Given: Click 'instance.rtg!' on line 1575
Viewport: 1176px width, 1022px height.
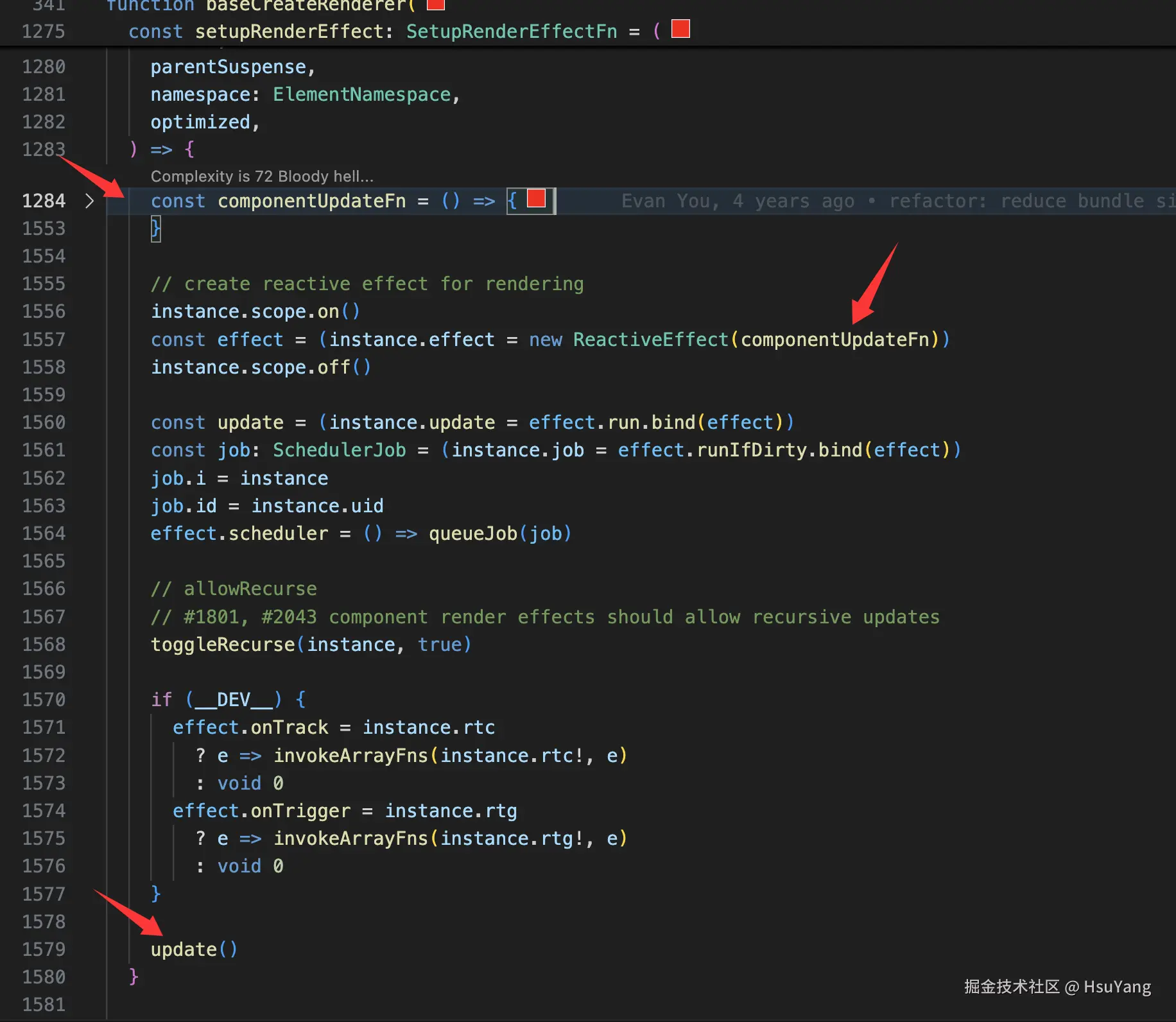Looking at the screenshot, I should (x=512, y=838).
